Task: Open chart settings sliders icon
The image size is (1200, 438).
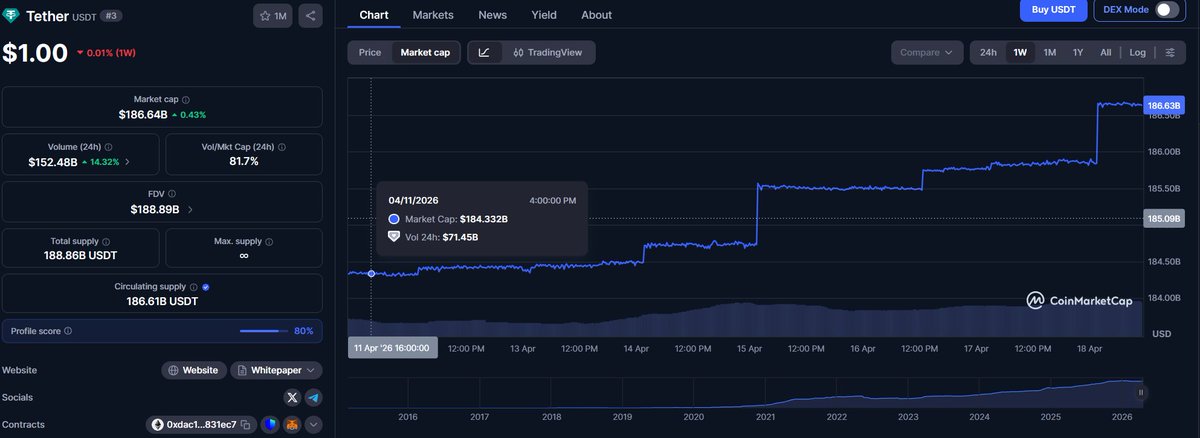Action: (1170, 53)
